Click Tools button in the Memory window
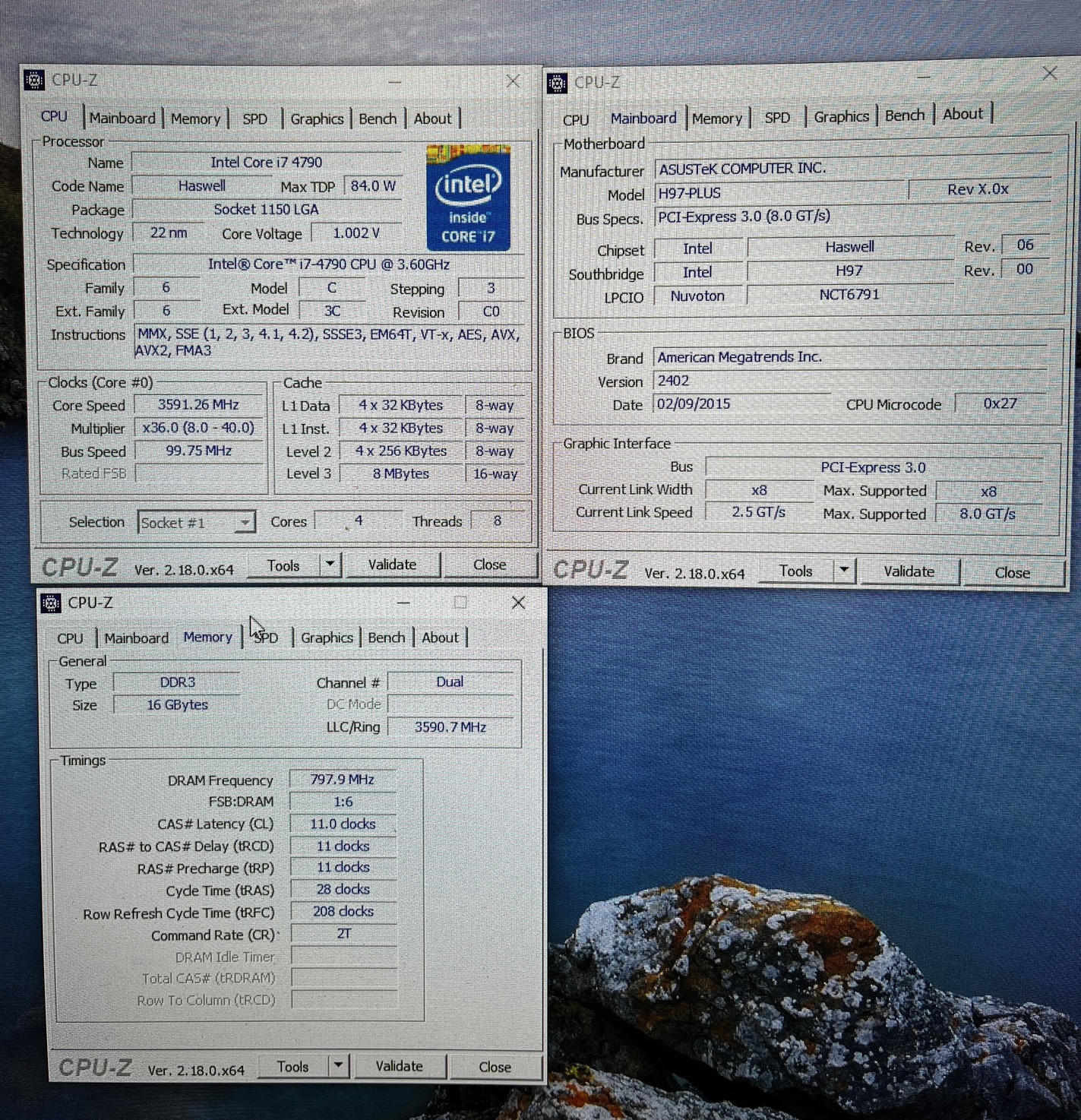 tap(292, 1067)
